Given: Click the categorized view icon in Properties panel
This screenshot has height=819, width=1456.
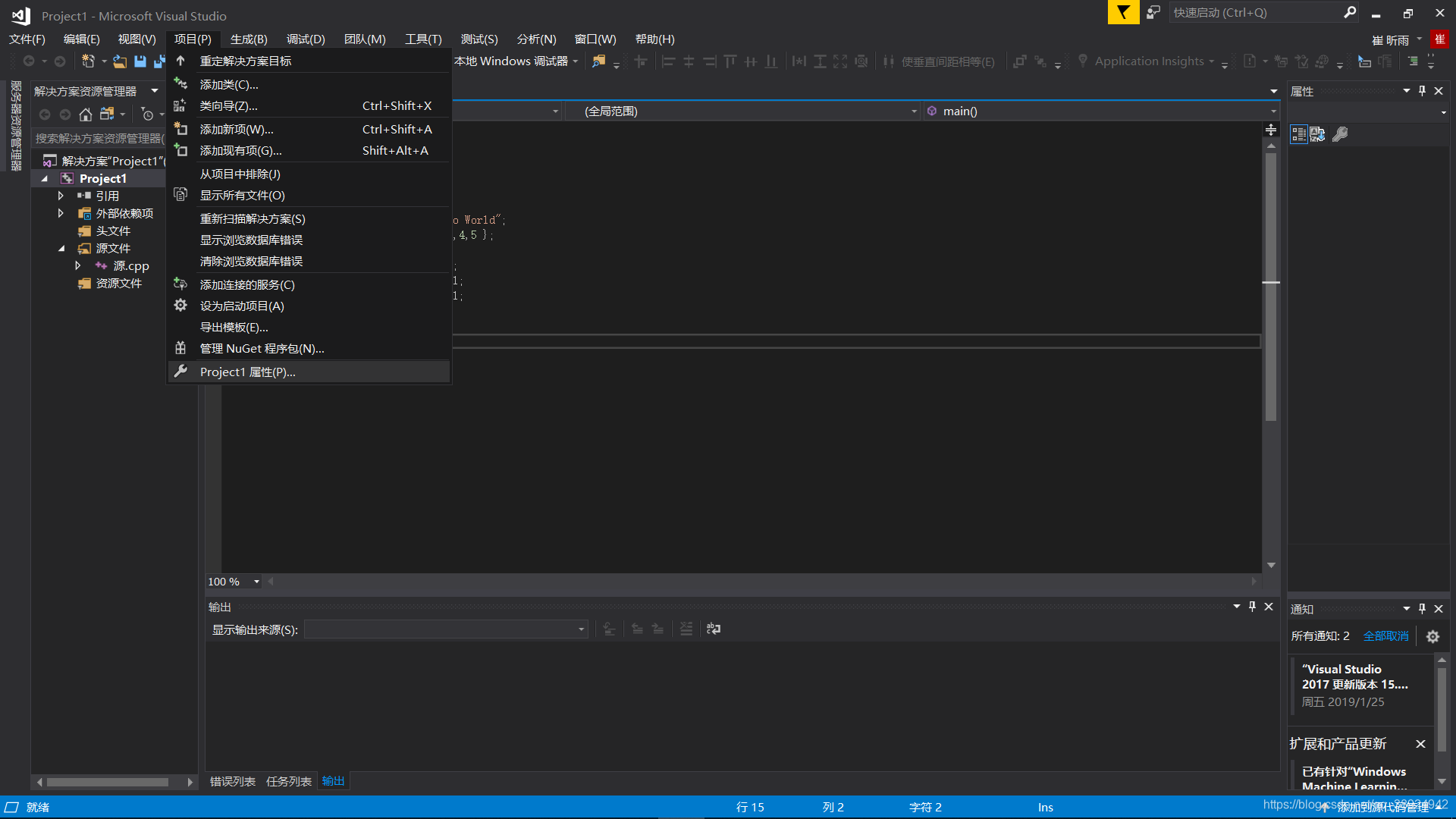Looking at the screenshot, I should point(1299,134).
